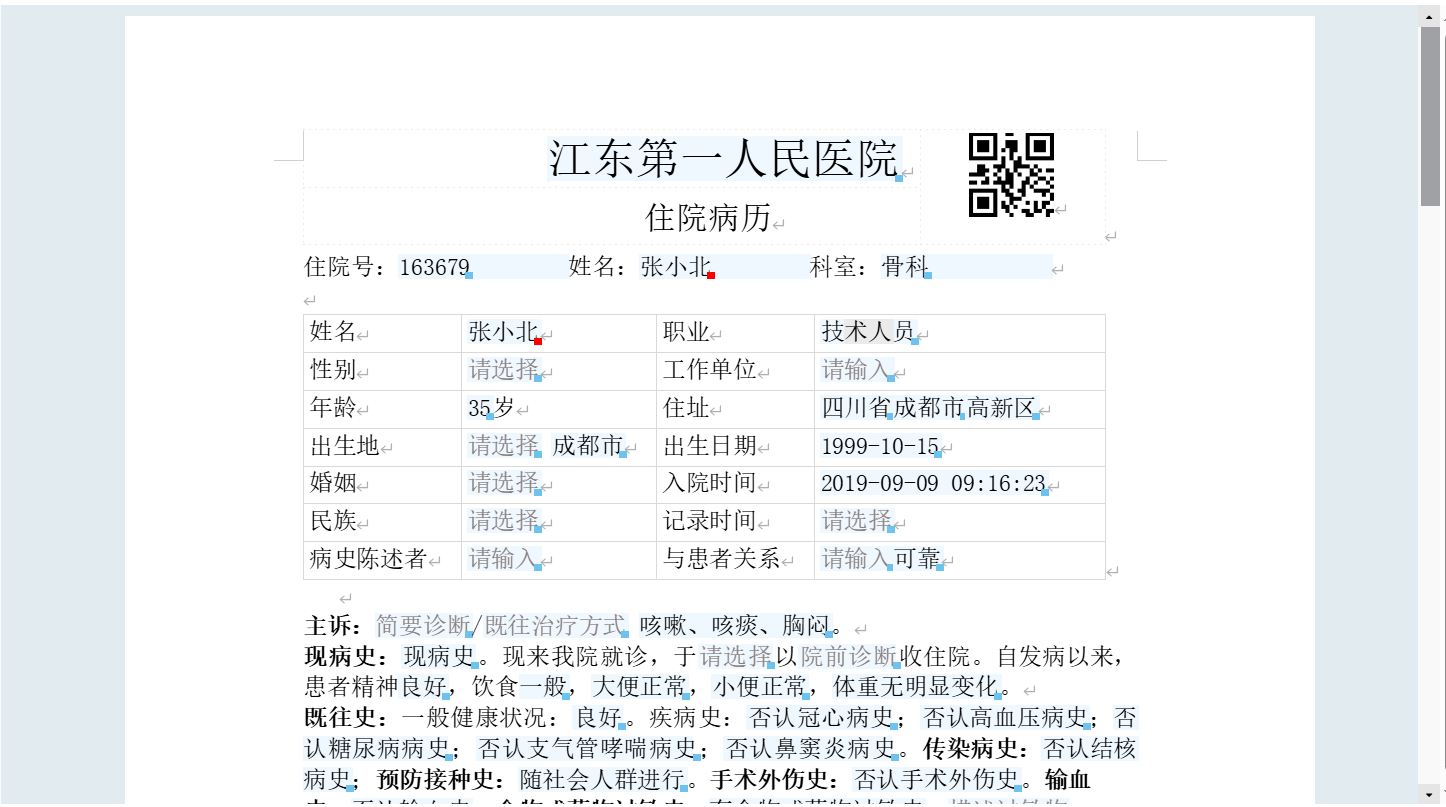
Task: Select the 科室 field showing 骨科
Action: point(905,267)
